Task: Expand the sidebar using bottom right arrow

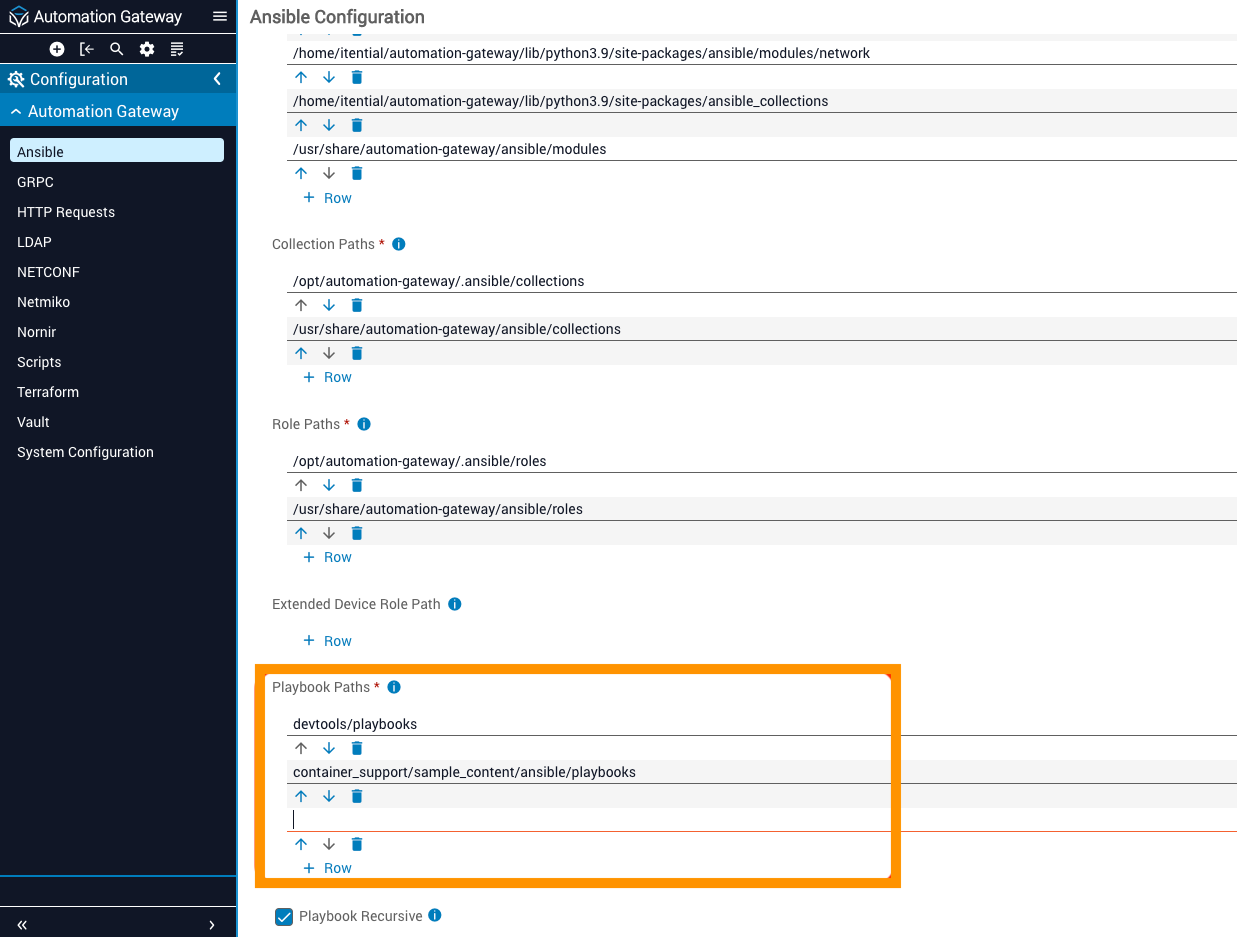Action: pos(212,925)
